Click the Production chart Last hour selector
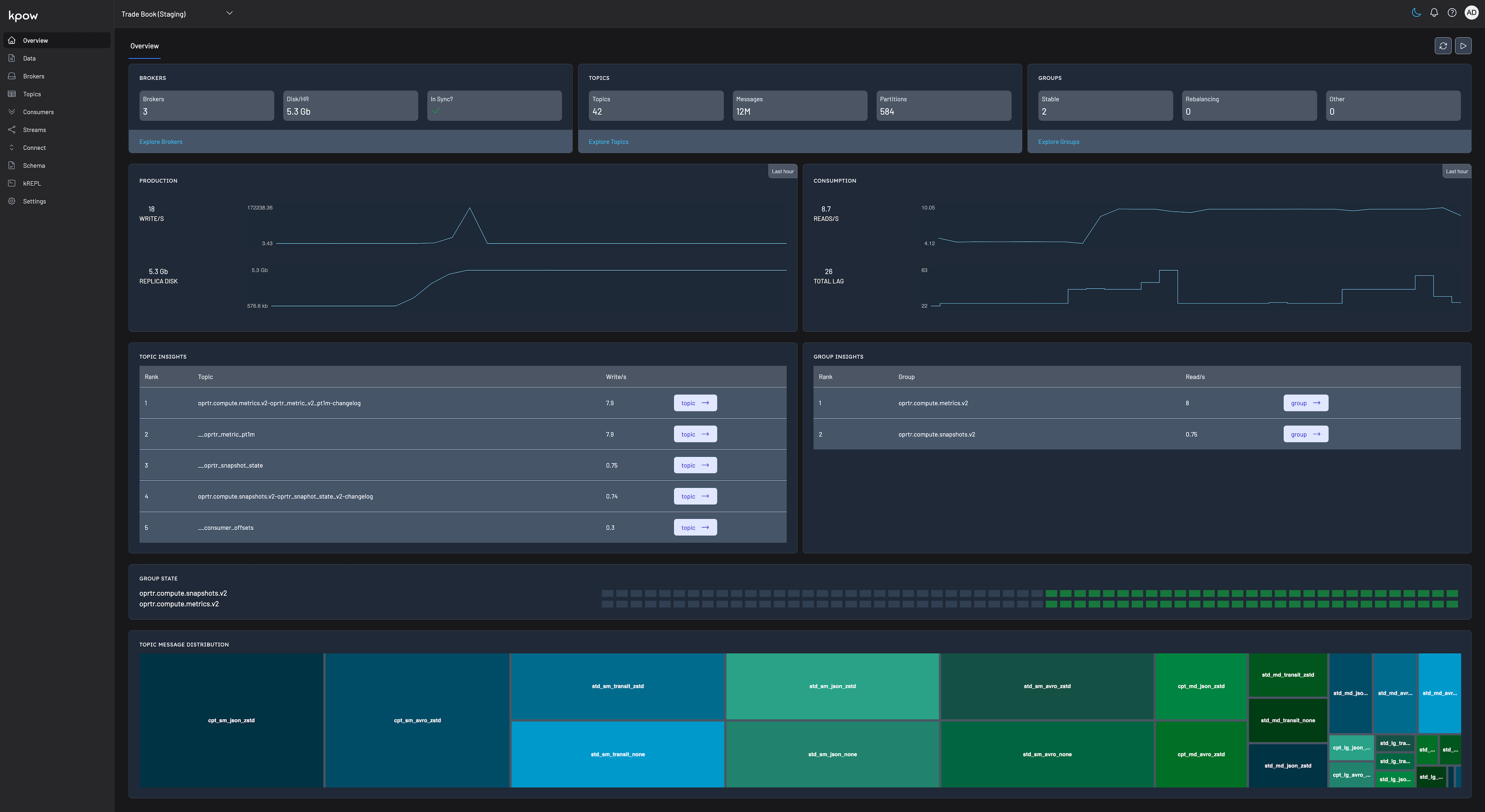Viewport: 1485px width, 812px height. (x=782, y=172)
